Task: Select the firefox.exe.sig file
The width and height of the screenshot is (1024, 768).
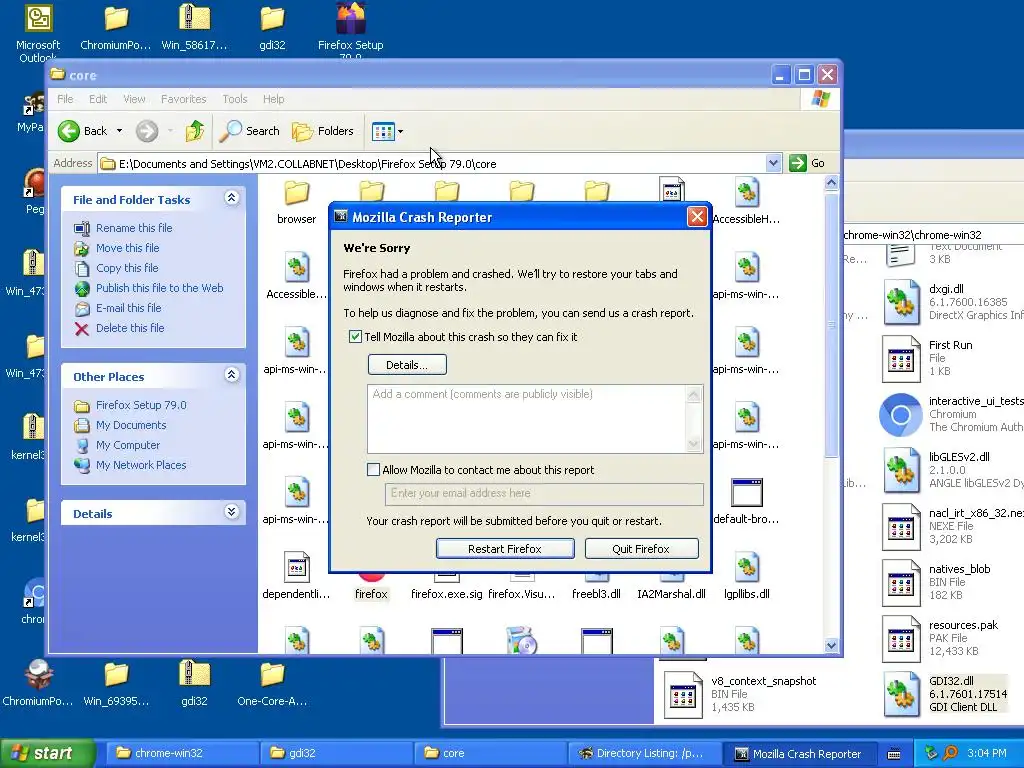Action: point(447,594)
